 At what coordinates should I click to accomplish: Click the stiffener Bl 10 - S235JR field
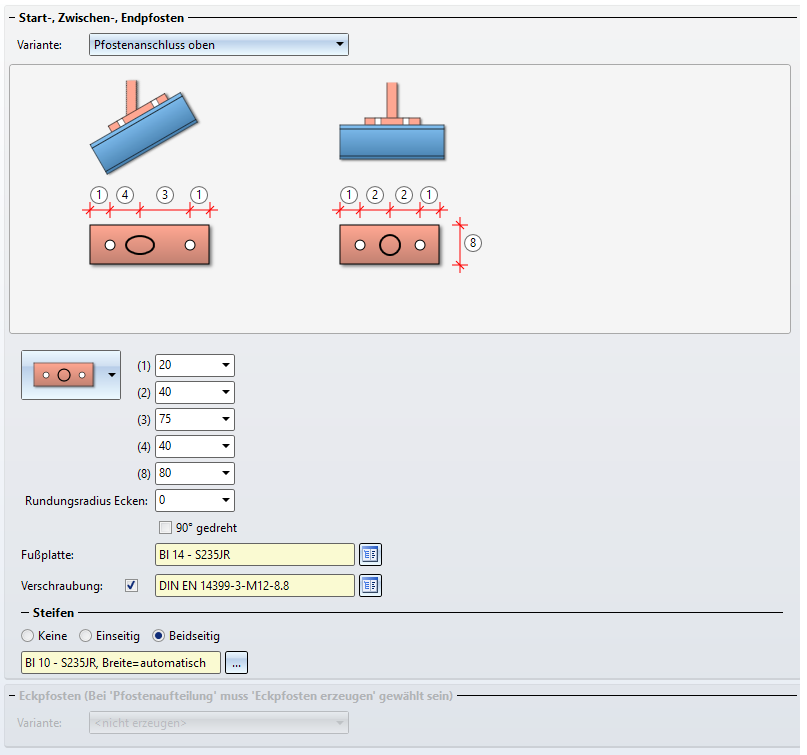(x=120, y=662)
